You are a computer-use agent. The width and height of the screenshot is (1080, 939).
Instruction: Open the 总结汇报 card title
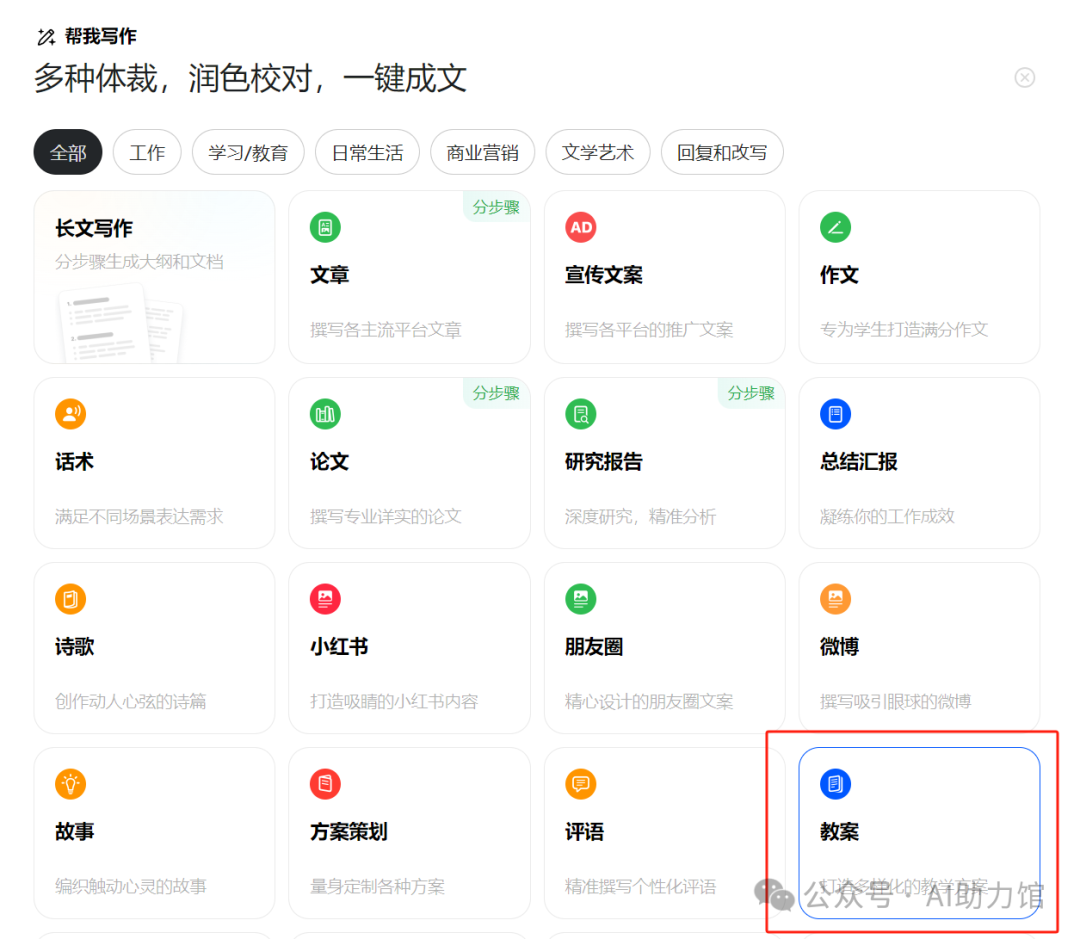click(x=858, y=462)
